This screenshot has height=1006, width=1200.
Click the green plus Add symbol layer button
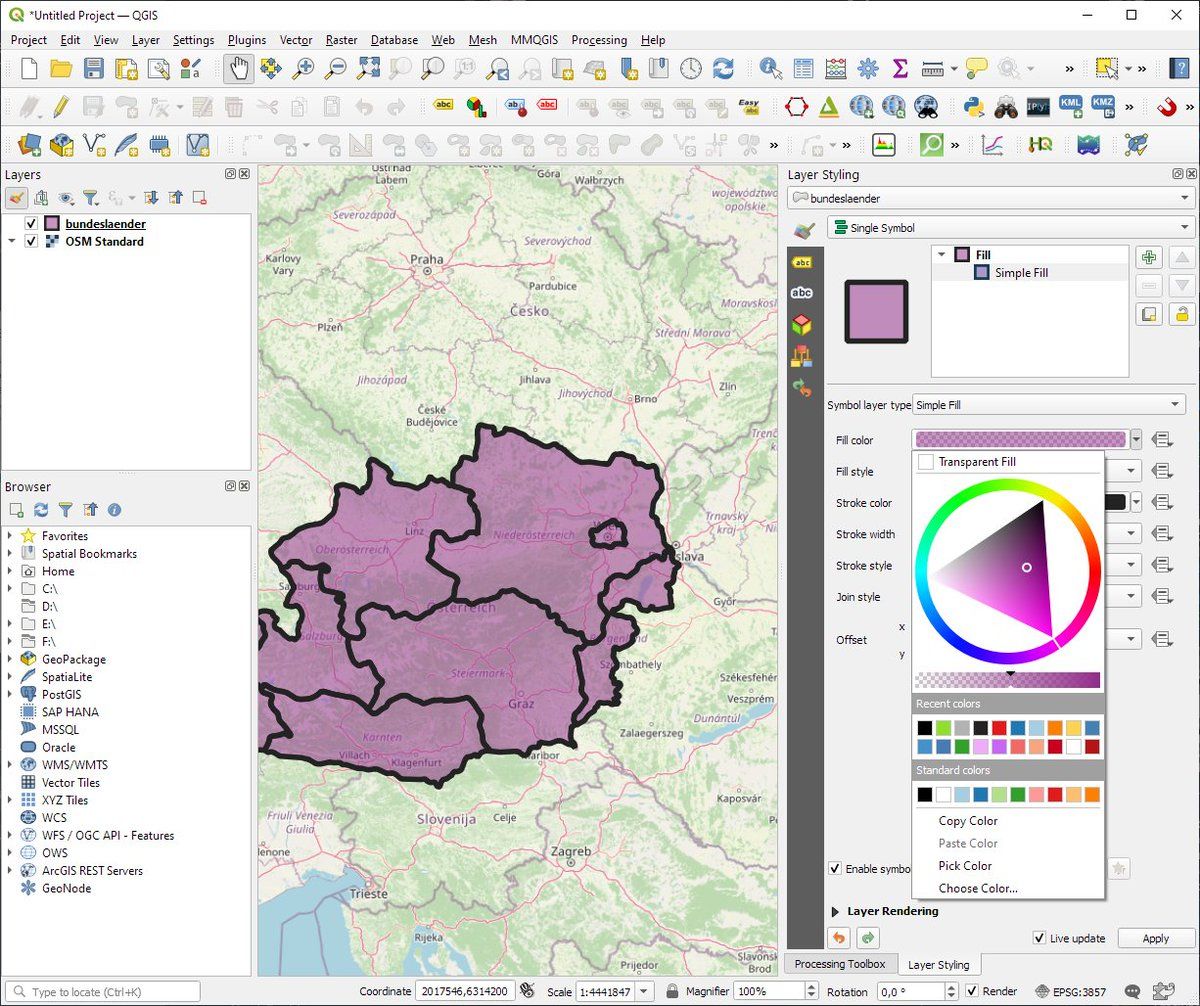pos(1149,257)
